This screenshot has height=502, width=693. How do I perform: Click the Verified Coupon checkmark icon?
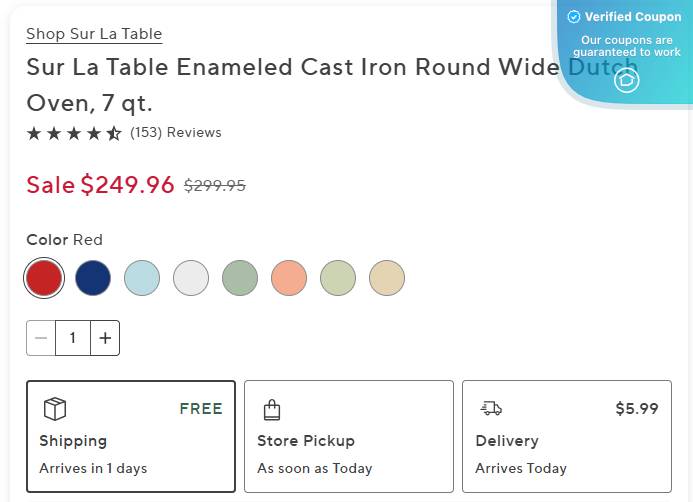pyautogui.click(x=574, y=17)
